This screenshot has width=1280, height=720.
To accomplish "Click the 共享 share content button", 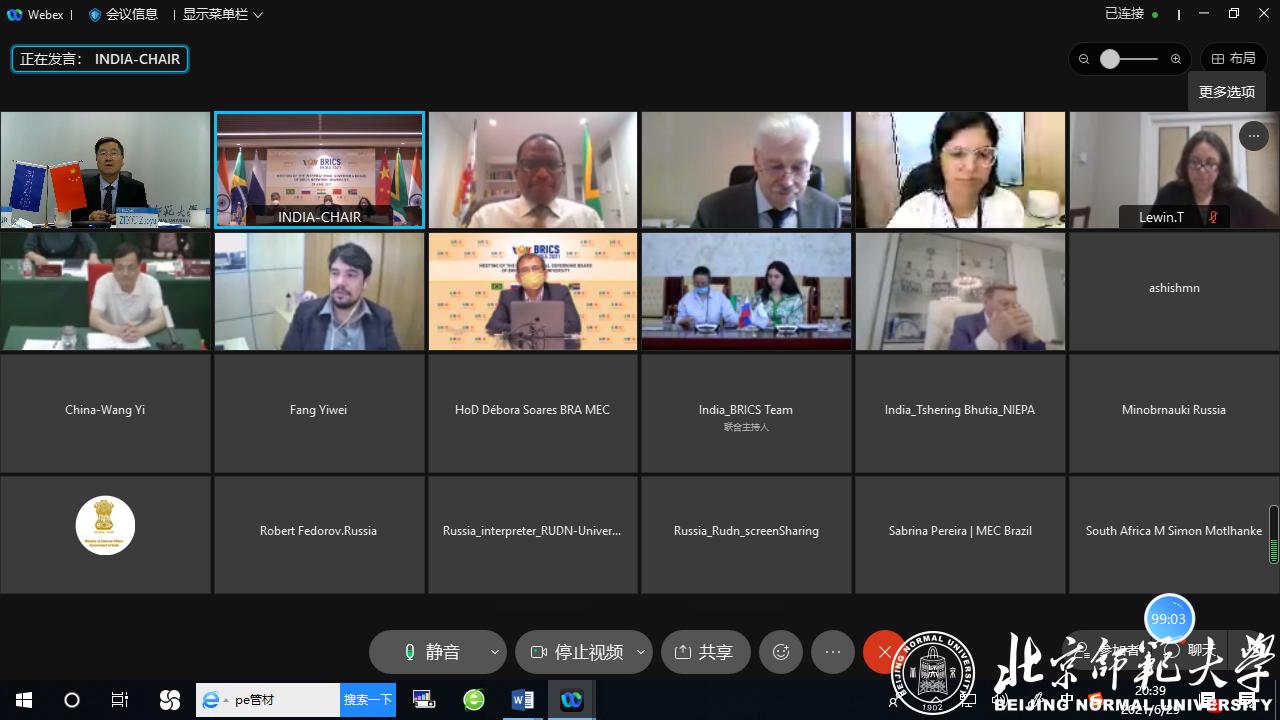I will click(x=705, y=652).
